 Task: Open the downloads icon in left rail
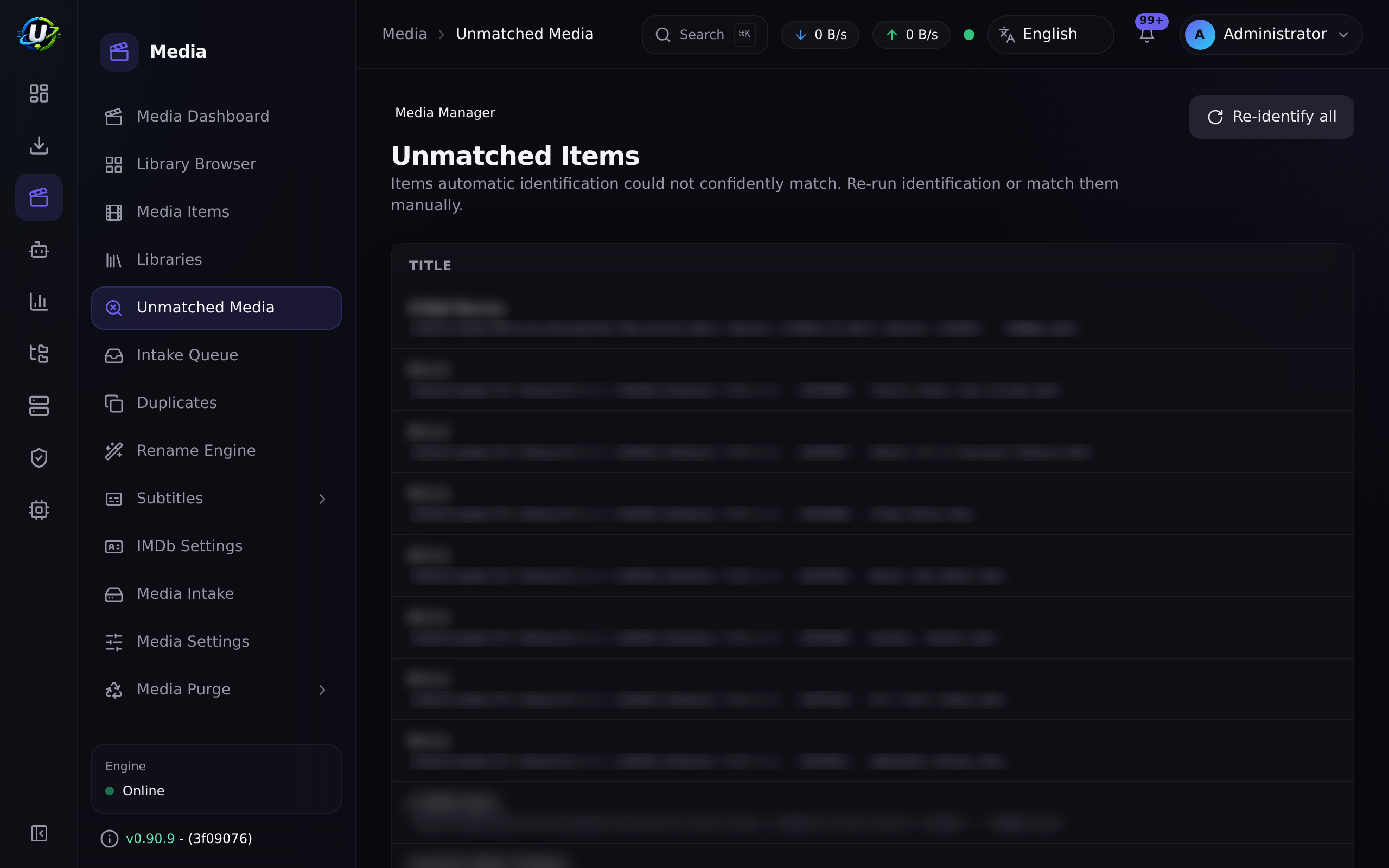tap(39, 145)
